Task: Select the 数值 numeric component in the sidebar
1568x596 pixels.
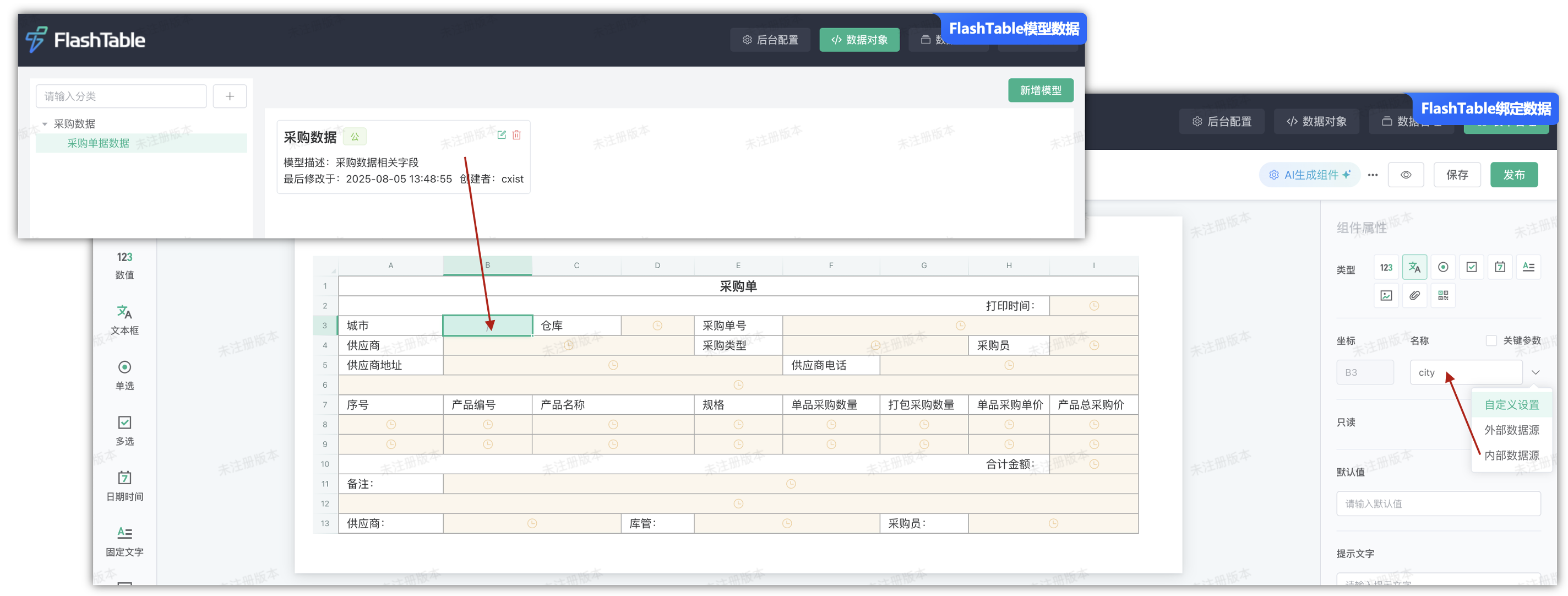Action: pyautogui.click(x=125, y=266)
